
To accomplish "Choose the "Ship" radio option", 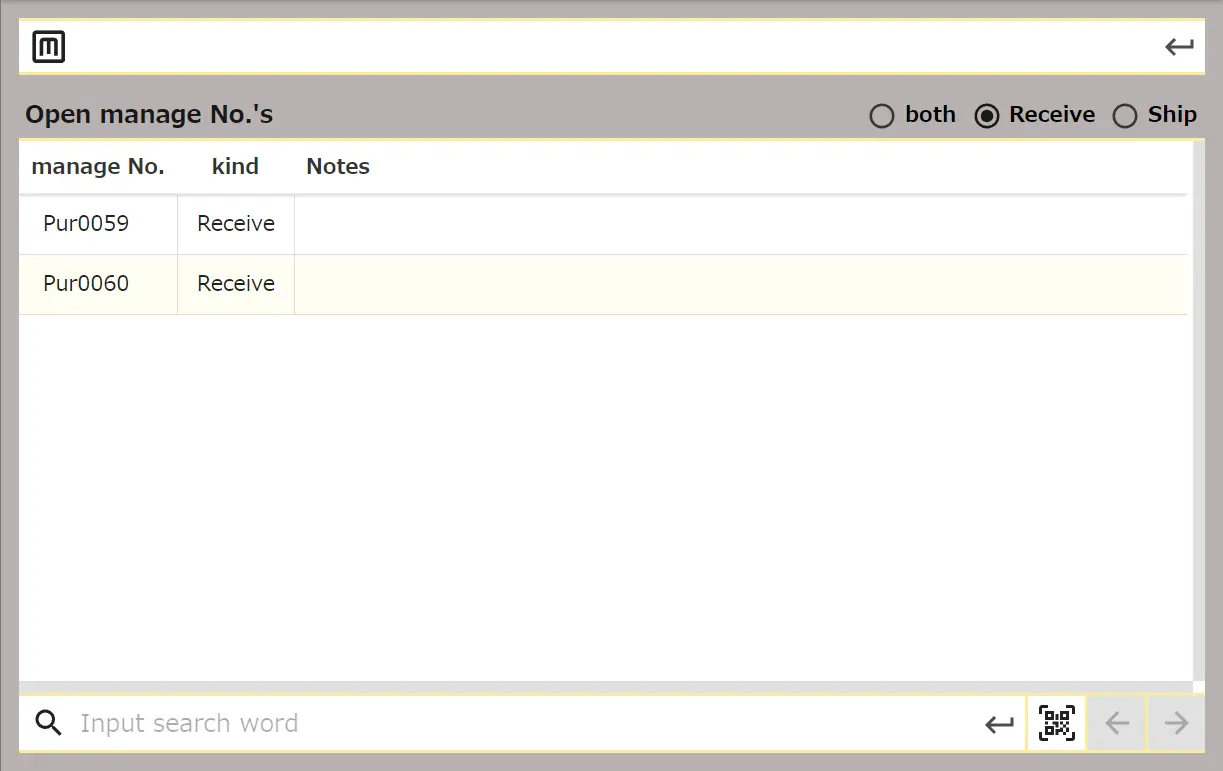I will coord(1125,116).
